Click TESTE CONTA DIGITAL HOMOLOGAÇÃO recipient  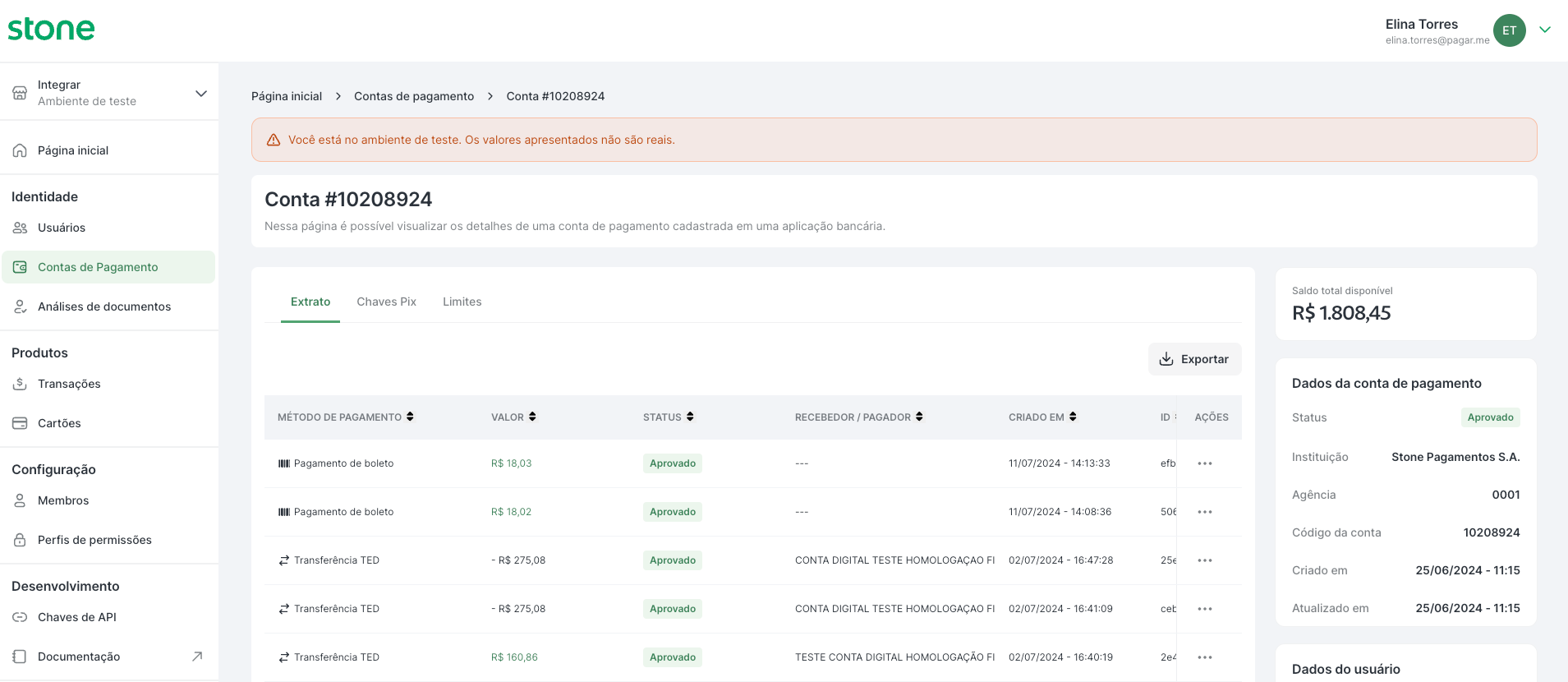coord(894,657)
